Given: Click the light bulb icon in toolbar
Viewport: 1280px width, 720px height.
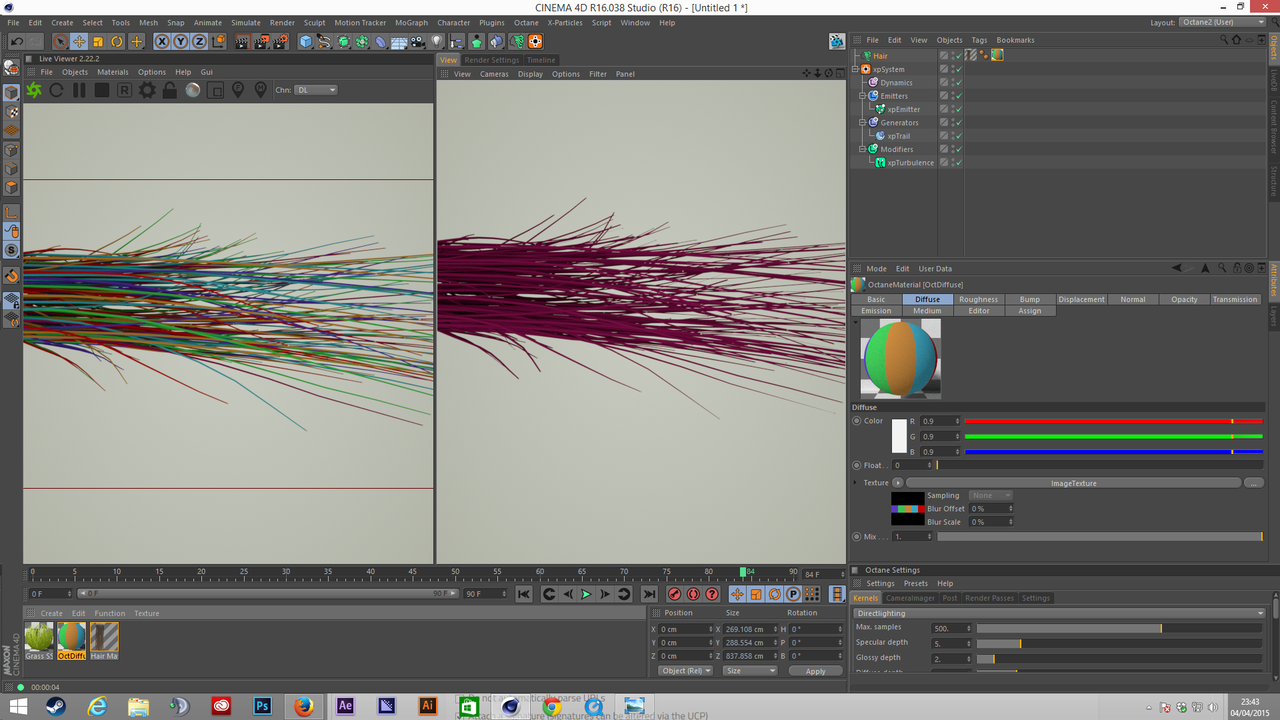Looking at the screenshot, I should [x=437, y=41].
